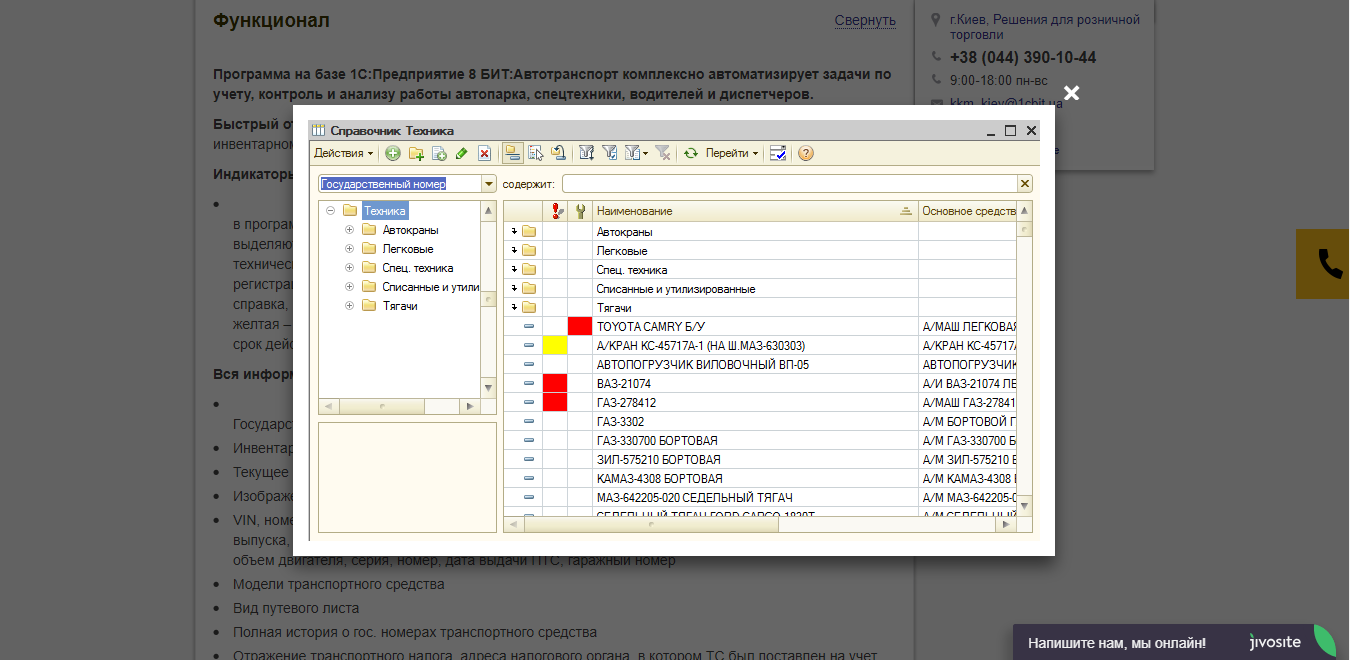
Task: Click the green pencil Edit icon
Action: (x=461, y=153)
